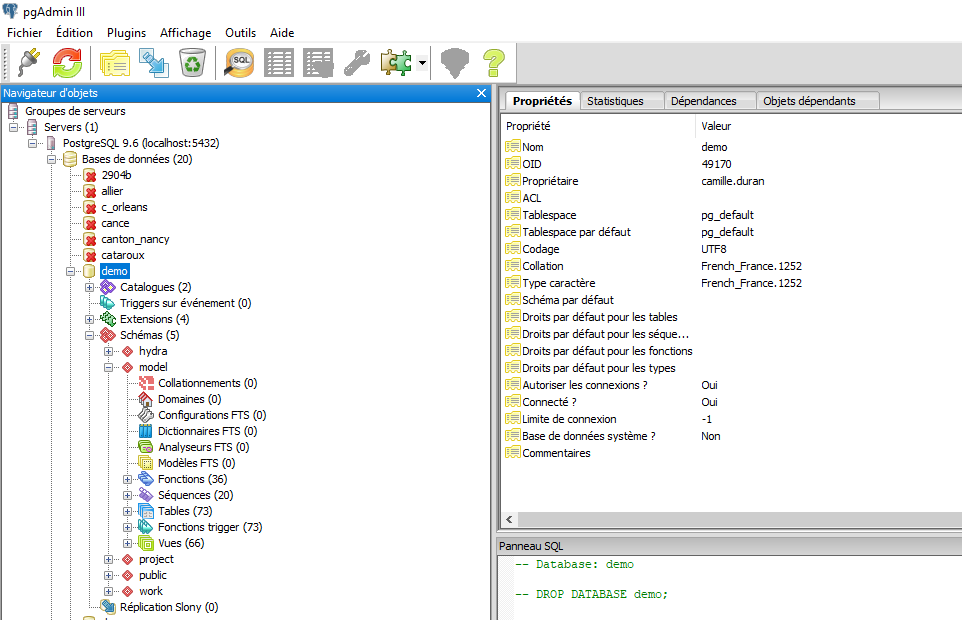Collapse the Servers (1) tree node
The height and width of the screenshot is (620, 962).
click(13, 128)
